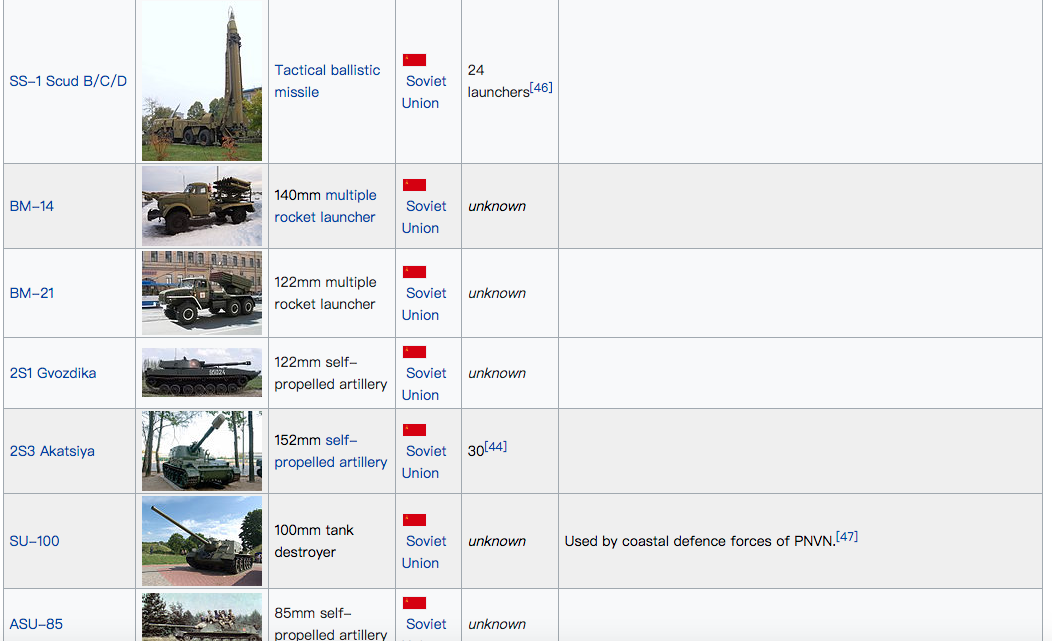Open the BM-14 truck photo
The width and height of the screenshot is (1052, 641).
(x=202, y=206)
